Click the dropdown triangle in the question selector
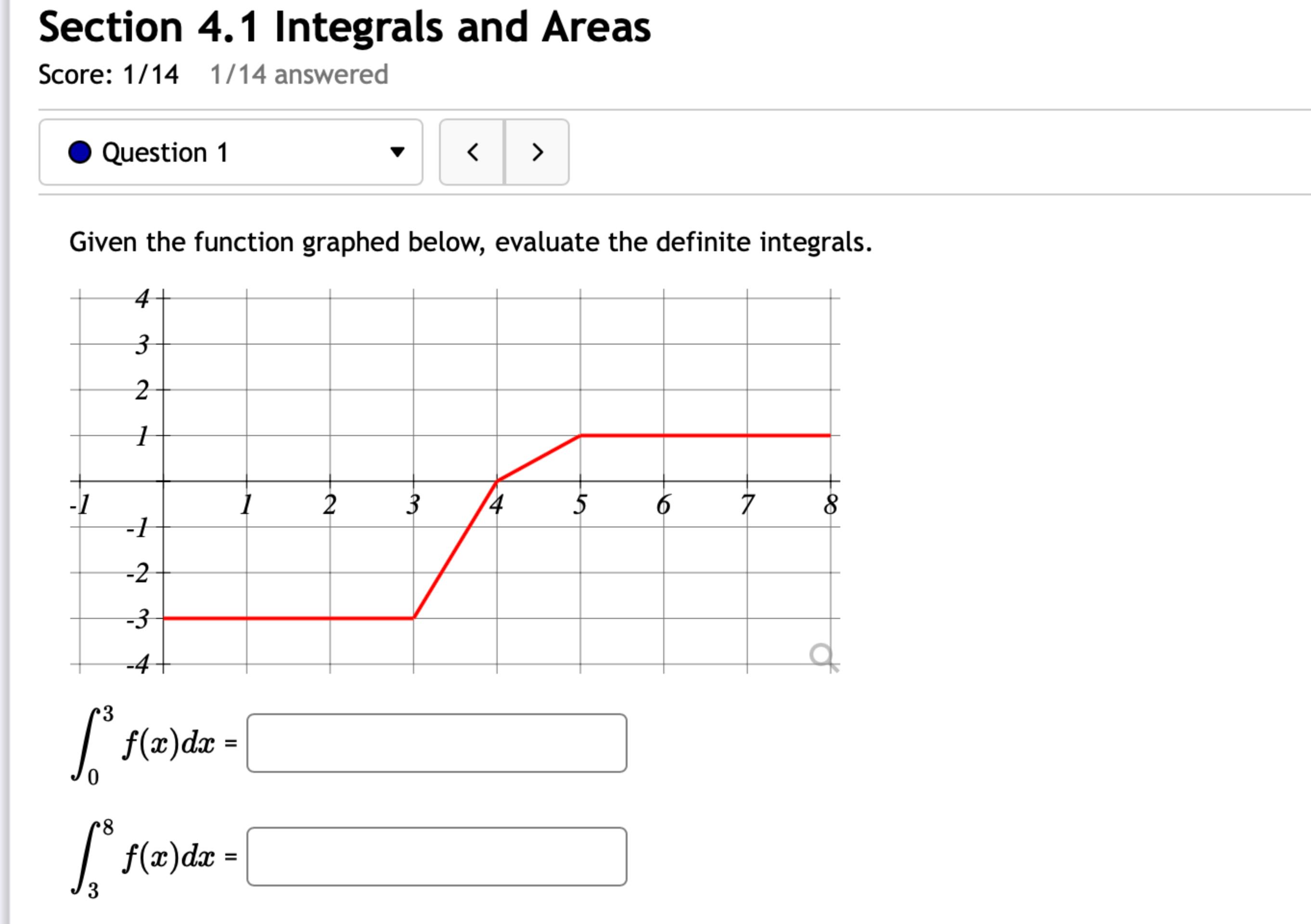Viewport: 1311px width, 924px height. click(398, 152)
